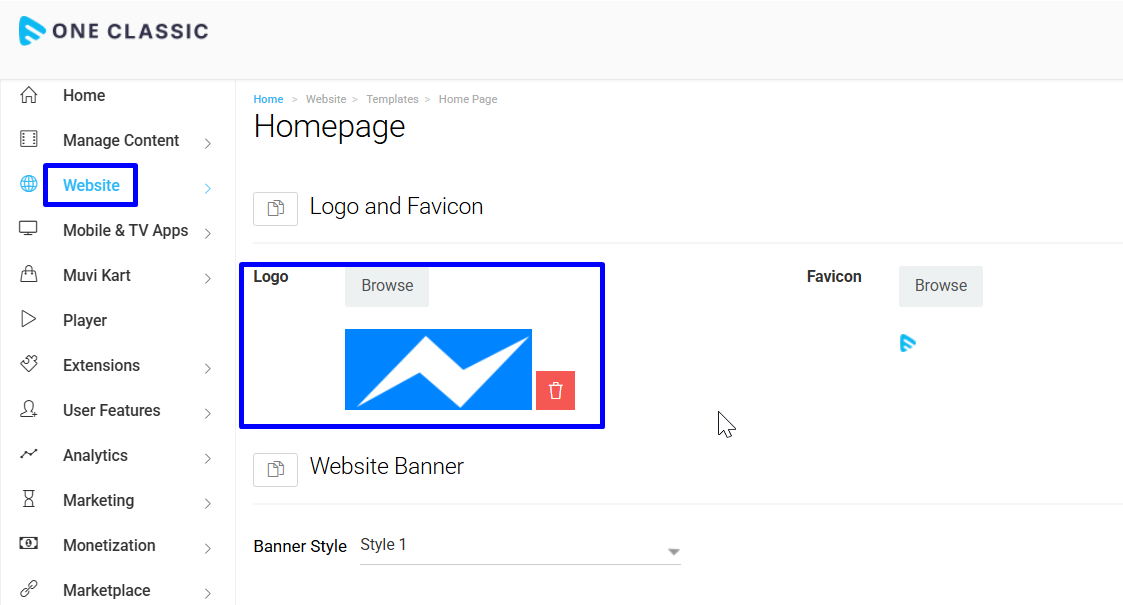Go to Home via breadcrumb link
The image size is (1123, 605).
(x=268, y=99)
